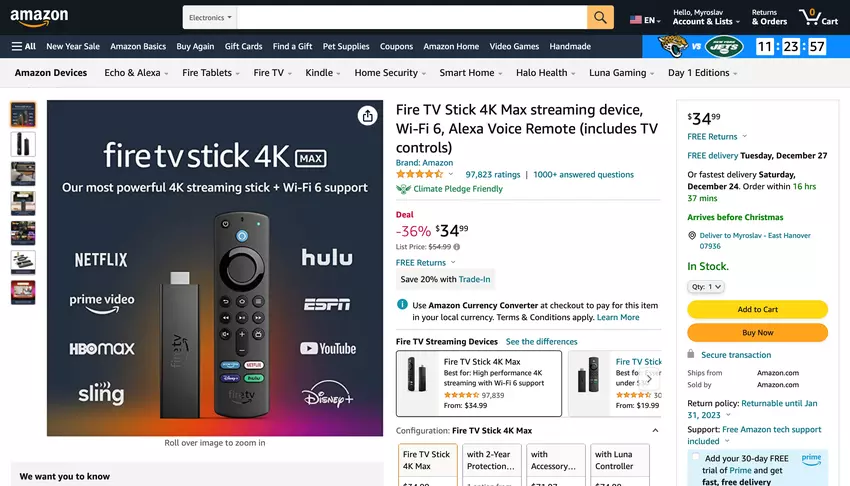
Task: Open the Qty quantity dropdown
Action: pos(706,287)
